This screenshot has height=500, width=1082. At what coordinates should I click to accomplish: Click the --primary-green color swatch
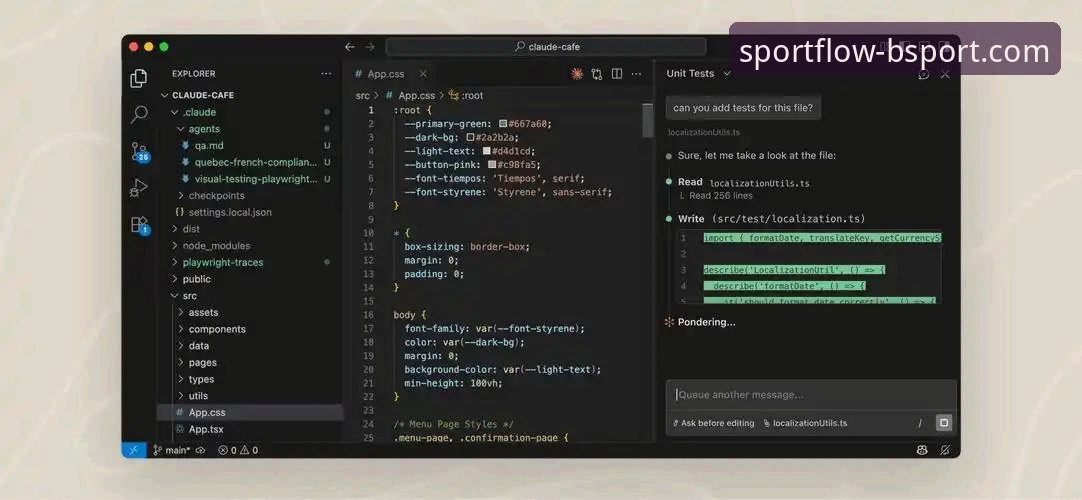[x=503, y=124]
